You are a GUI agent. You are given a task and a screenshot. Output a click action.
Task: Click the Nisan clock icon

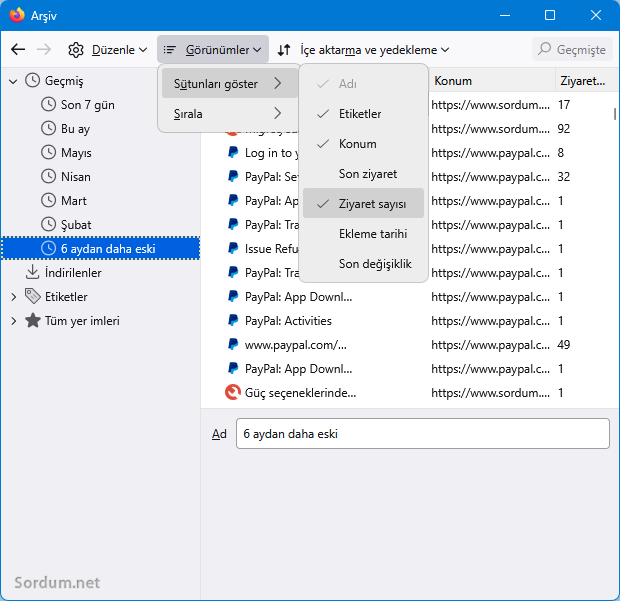48,176
